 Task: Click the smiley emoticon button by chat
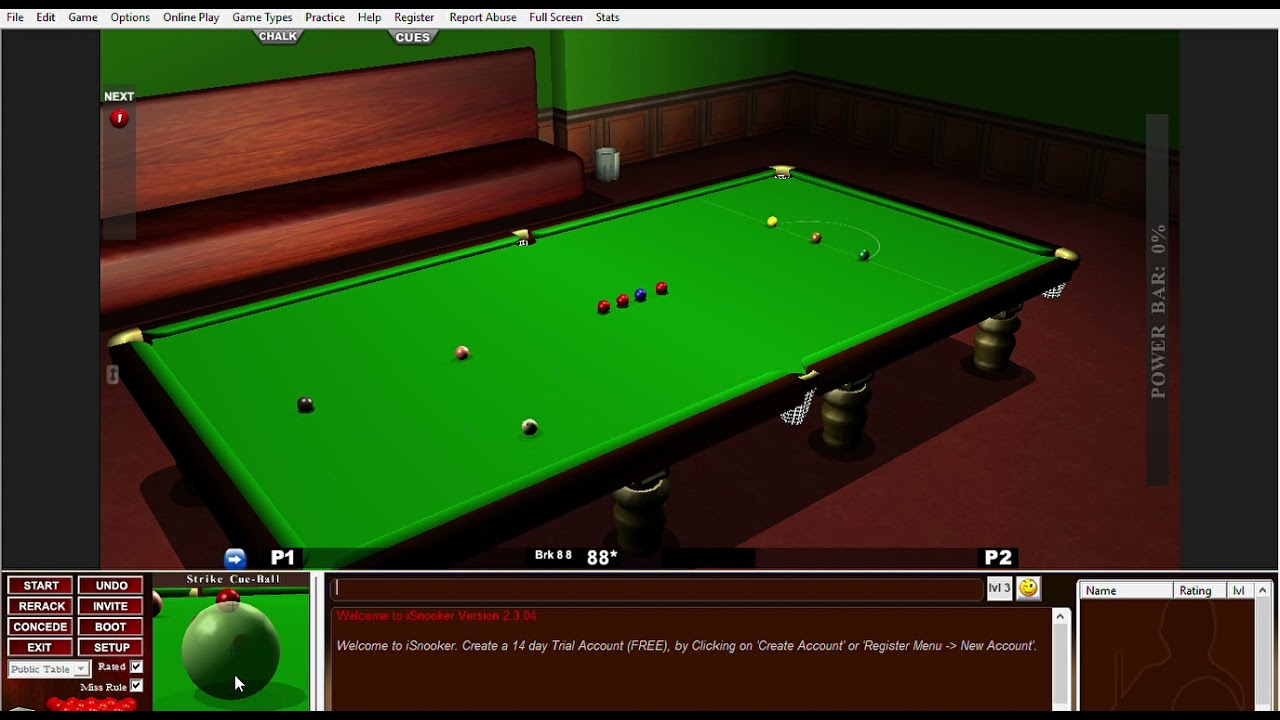(1028, 588)
